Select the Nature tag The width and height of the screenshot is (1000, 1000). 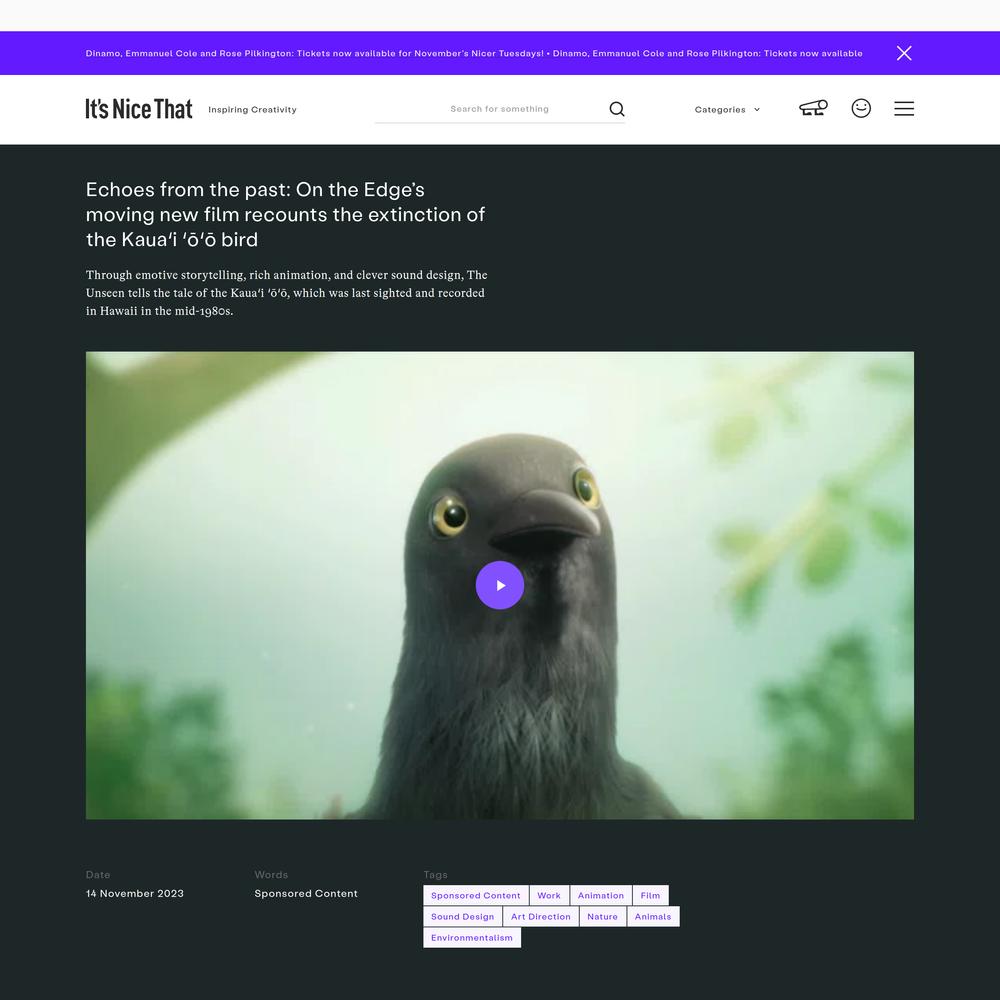click(603, 916)
